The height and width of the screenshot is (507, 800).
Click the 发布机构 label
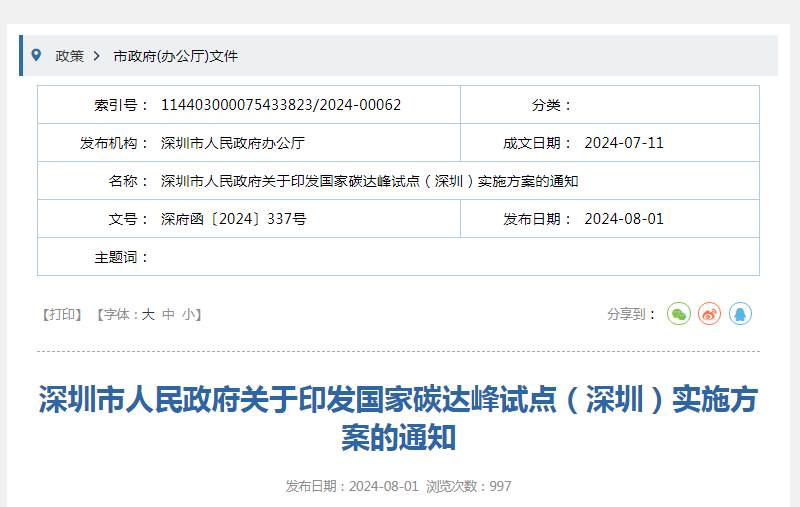(114, 143)
